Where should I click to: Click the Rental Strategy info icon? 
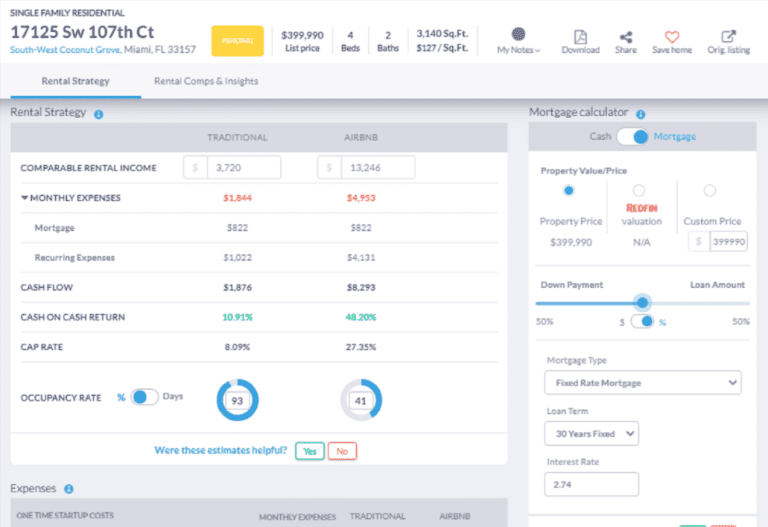coord(99,114)
